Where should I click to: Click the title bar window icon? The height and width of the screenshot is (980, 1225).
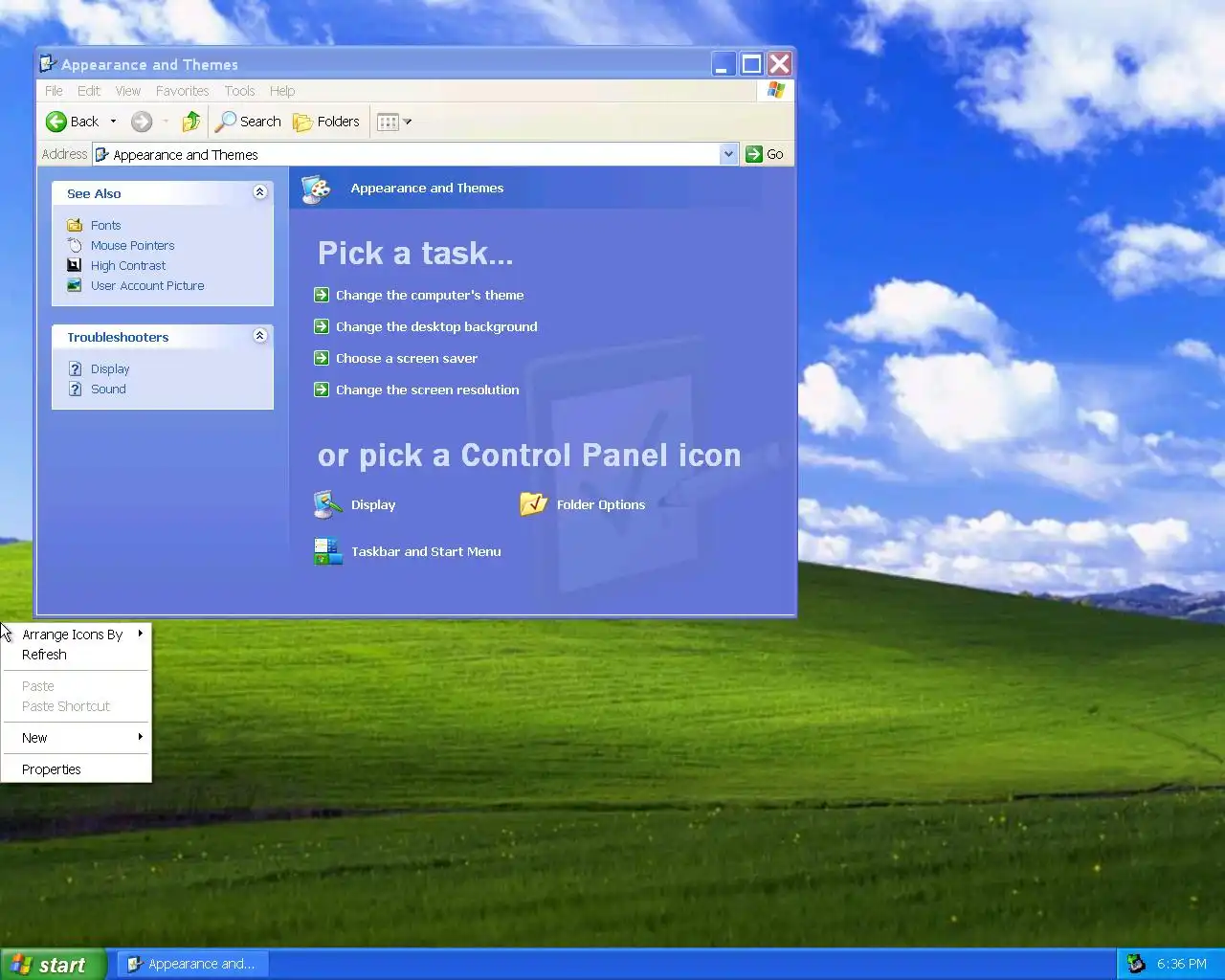click(48, 64)
